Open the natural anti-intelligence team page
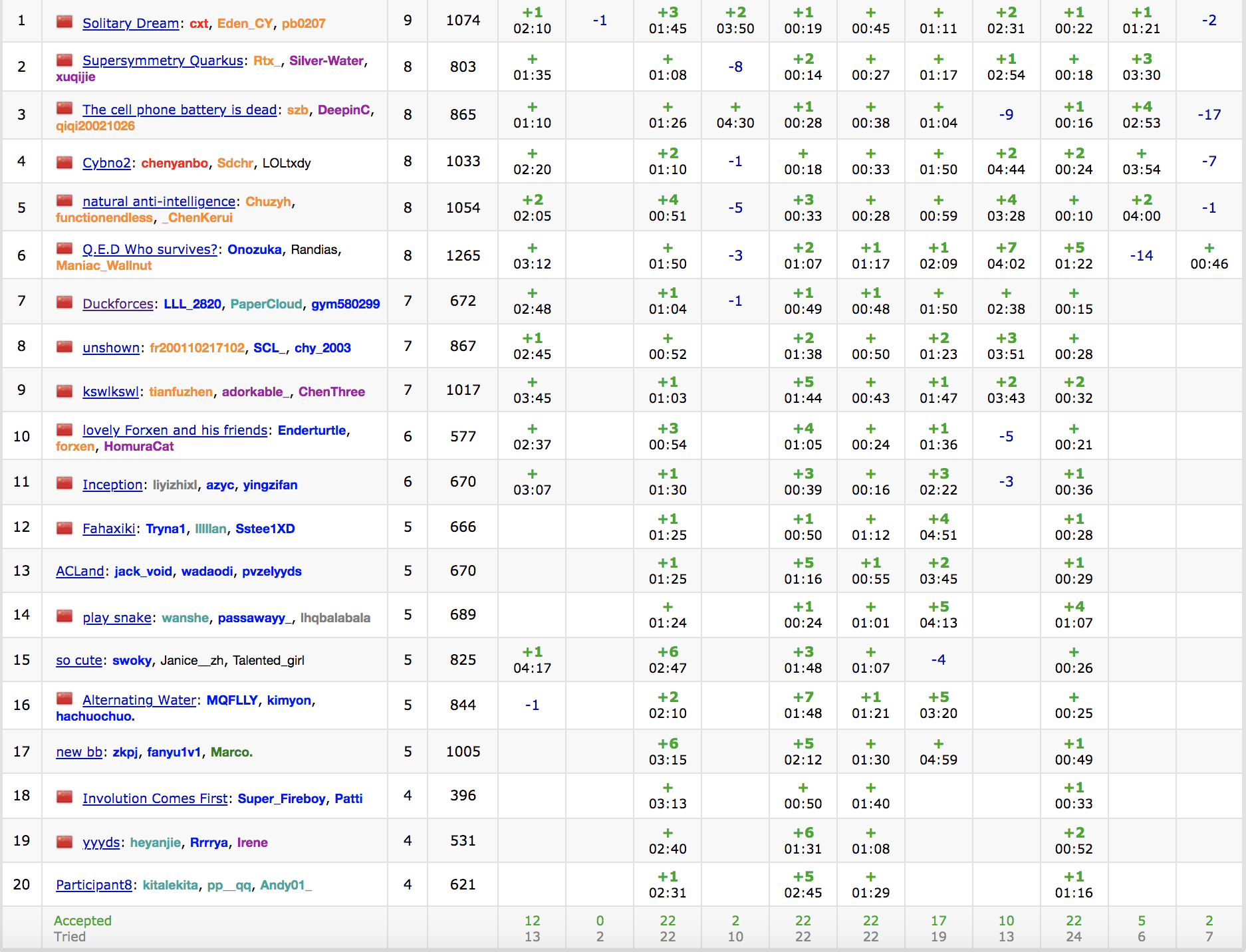 click(158, 201)
